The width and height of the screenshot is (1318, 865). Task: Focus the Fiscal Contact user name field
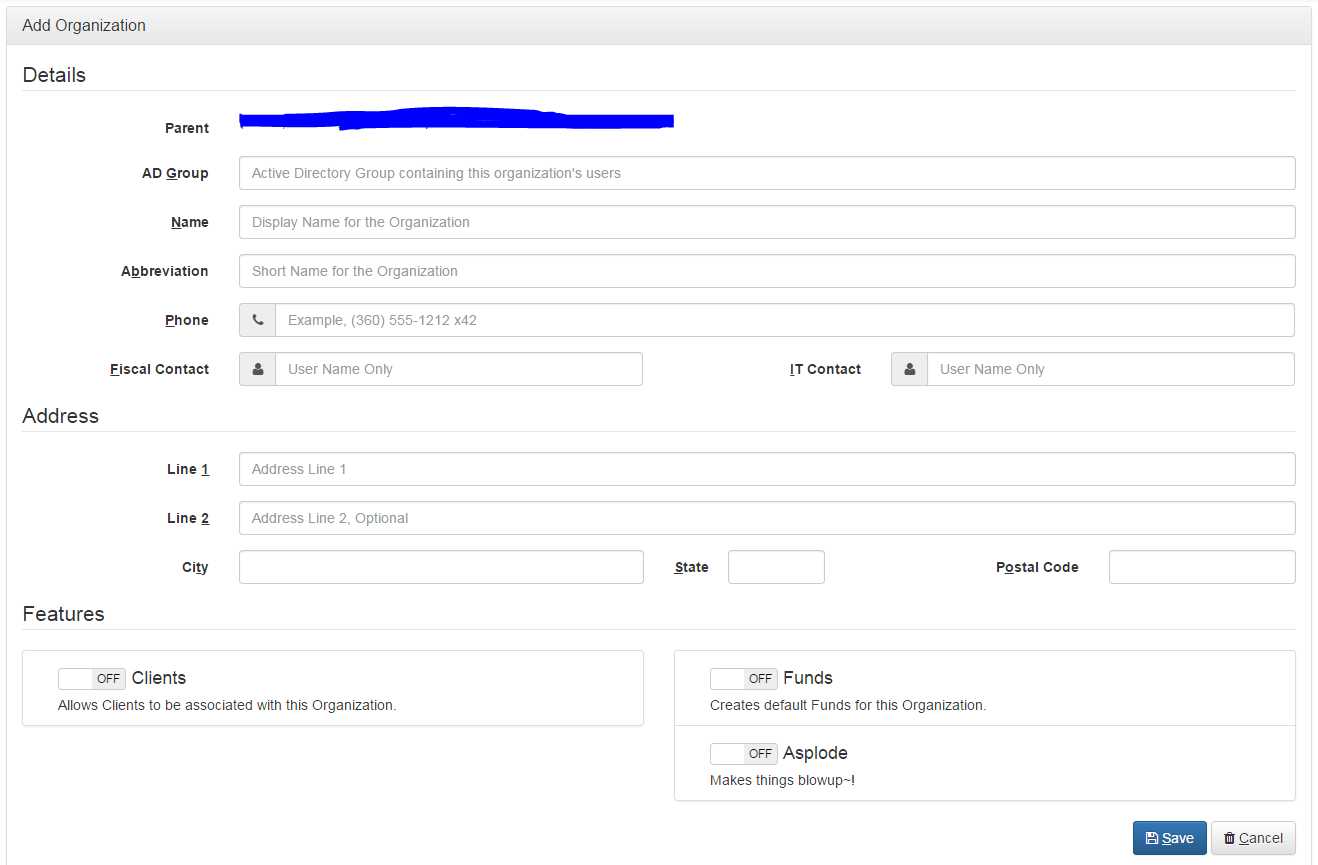[x=459, y=369]
